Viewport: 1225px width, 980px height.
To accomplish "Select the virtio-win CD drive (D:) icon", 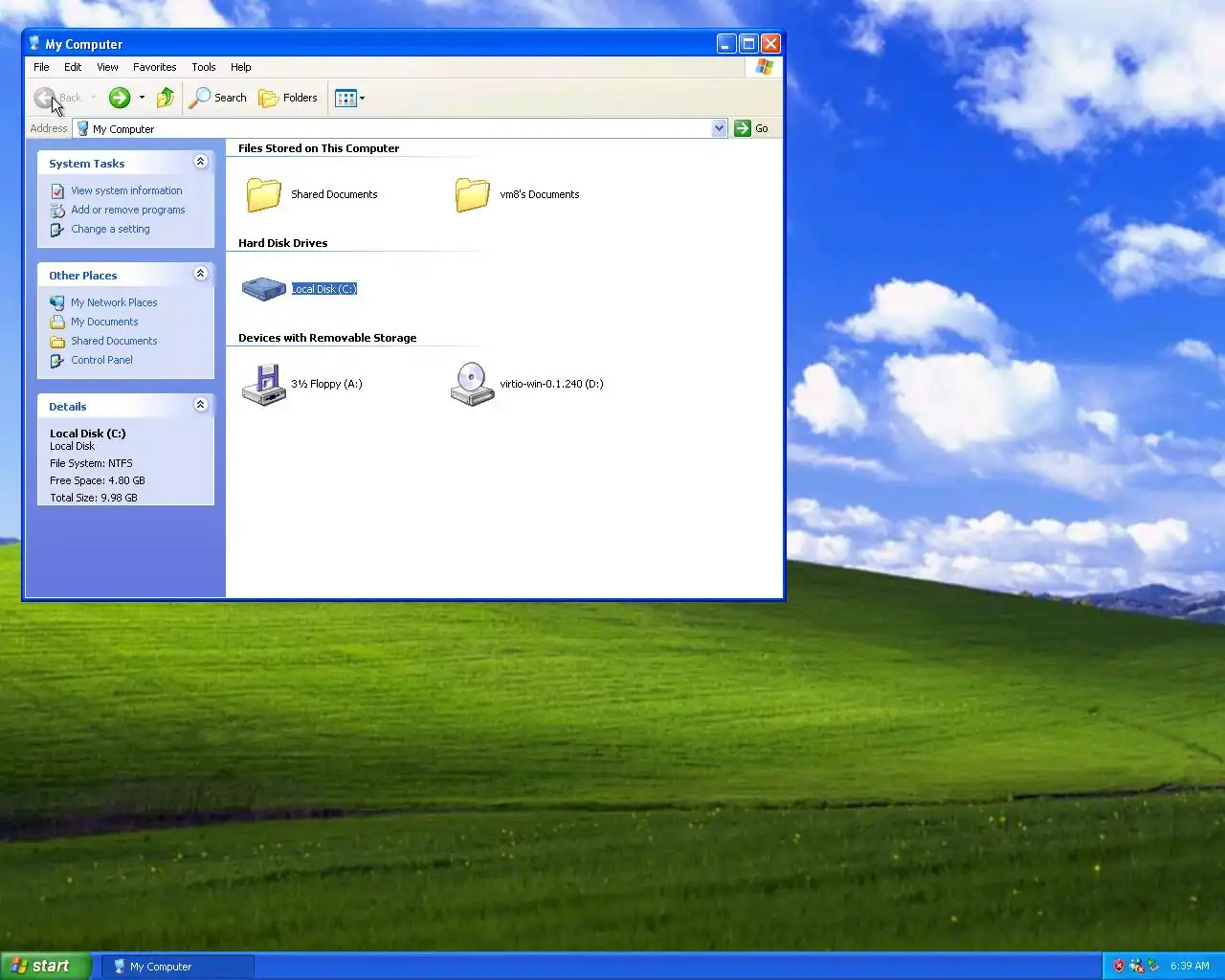I will [x=472, y=384].
